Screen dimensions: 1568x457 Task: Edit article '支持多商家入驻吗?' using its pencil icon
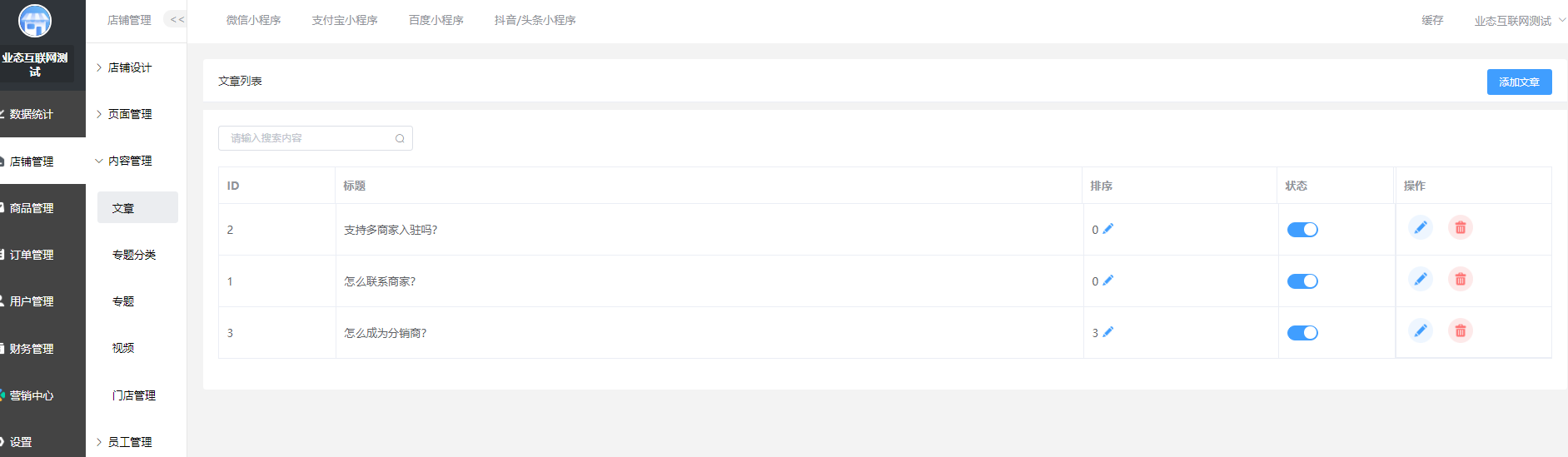[1421, 227]
